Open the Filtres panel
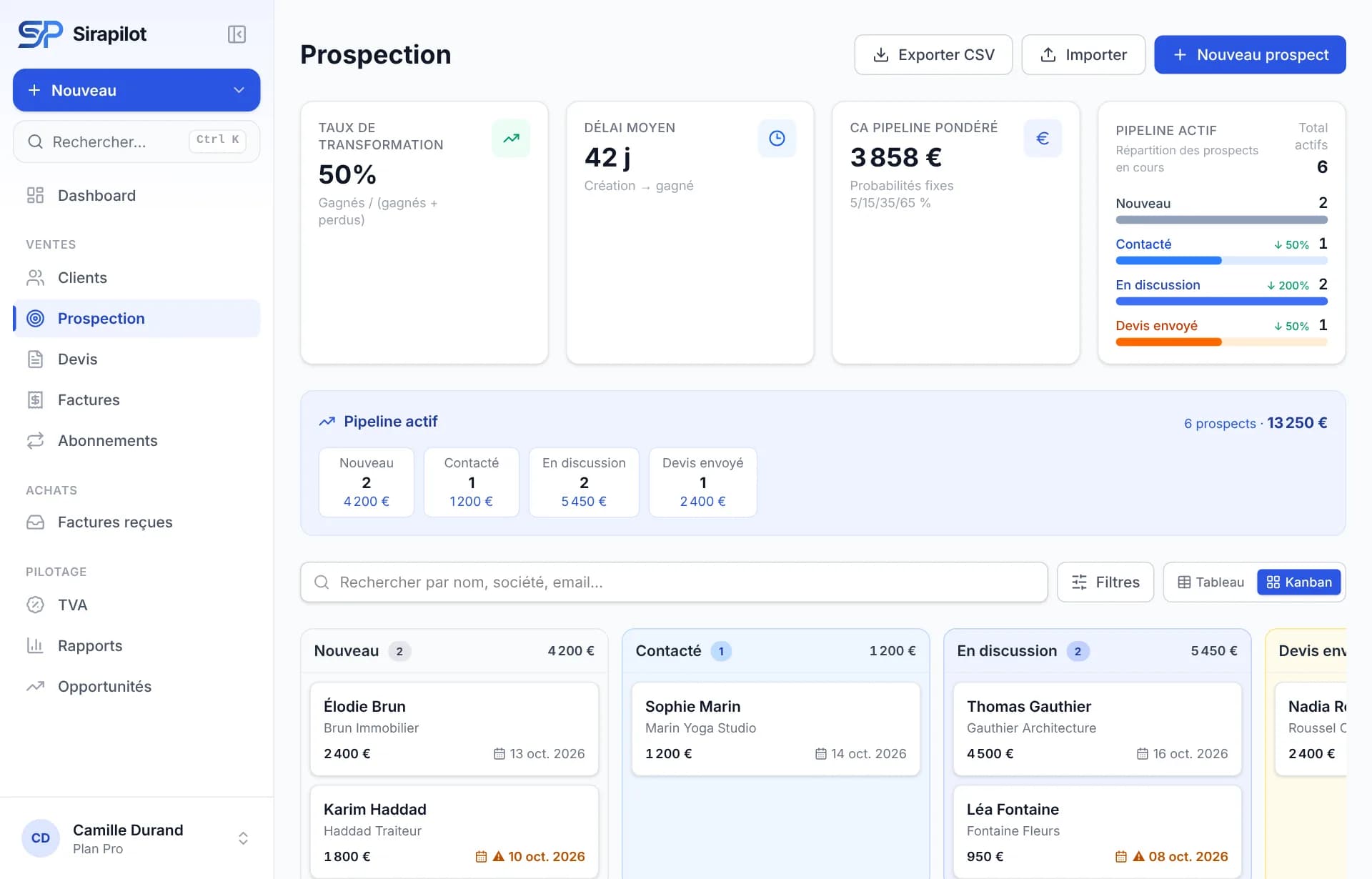Image resolution: width=1372 pixels, height=879 pixels. (1105, 582)
